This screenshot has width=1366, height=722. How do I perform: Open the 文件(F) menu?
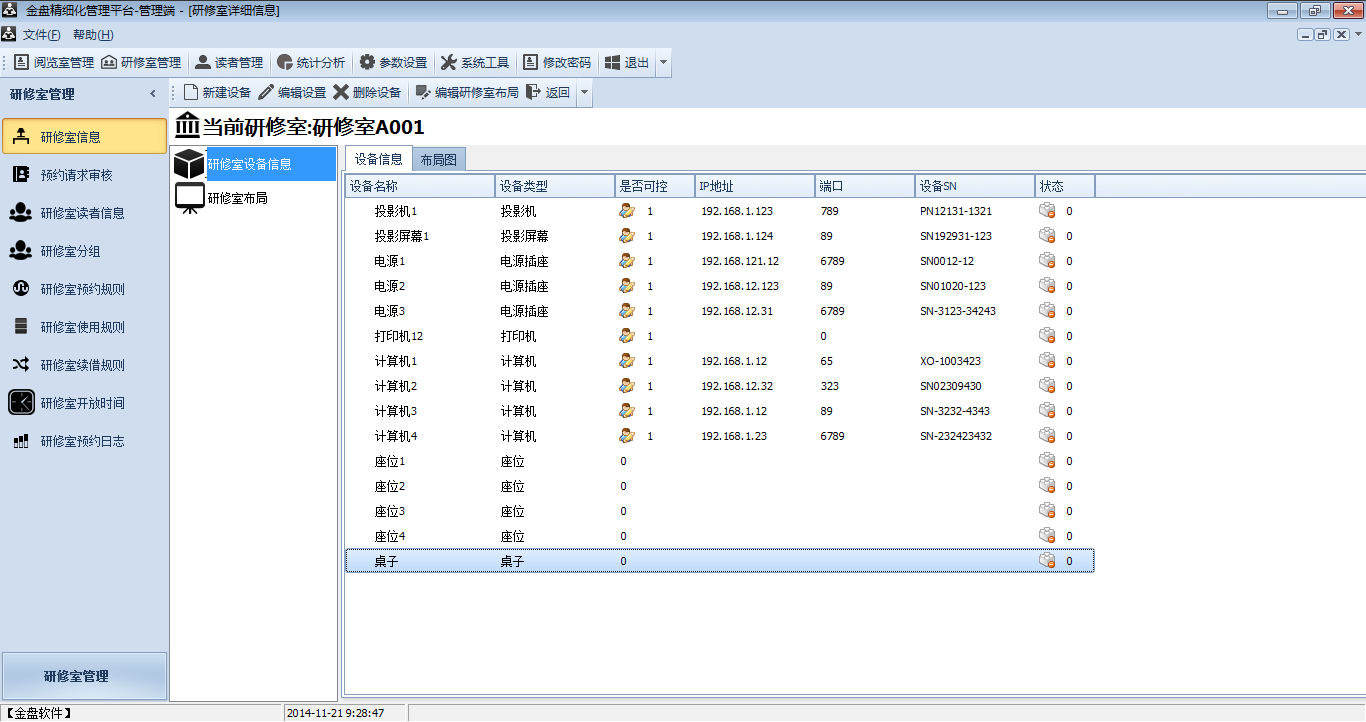coord(41,35)
